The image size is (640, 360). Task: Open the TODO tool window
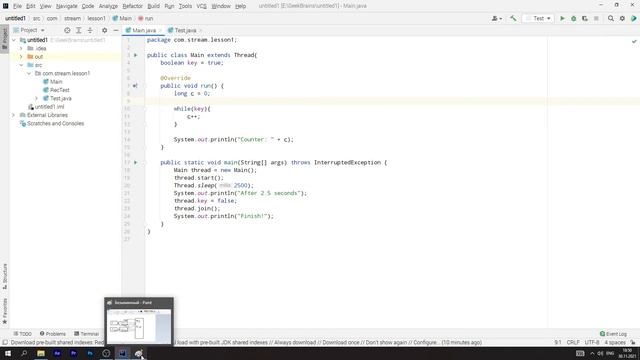pyautogui.click(x=23, y=334)
